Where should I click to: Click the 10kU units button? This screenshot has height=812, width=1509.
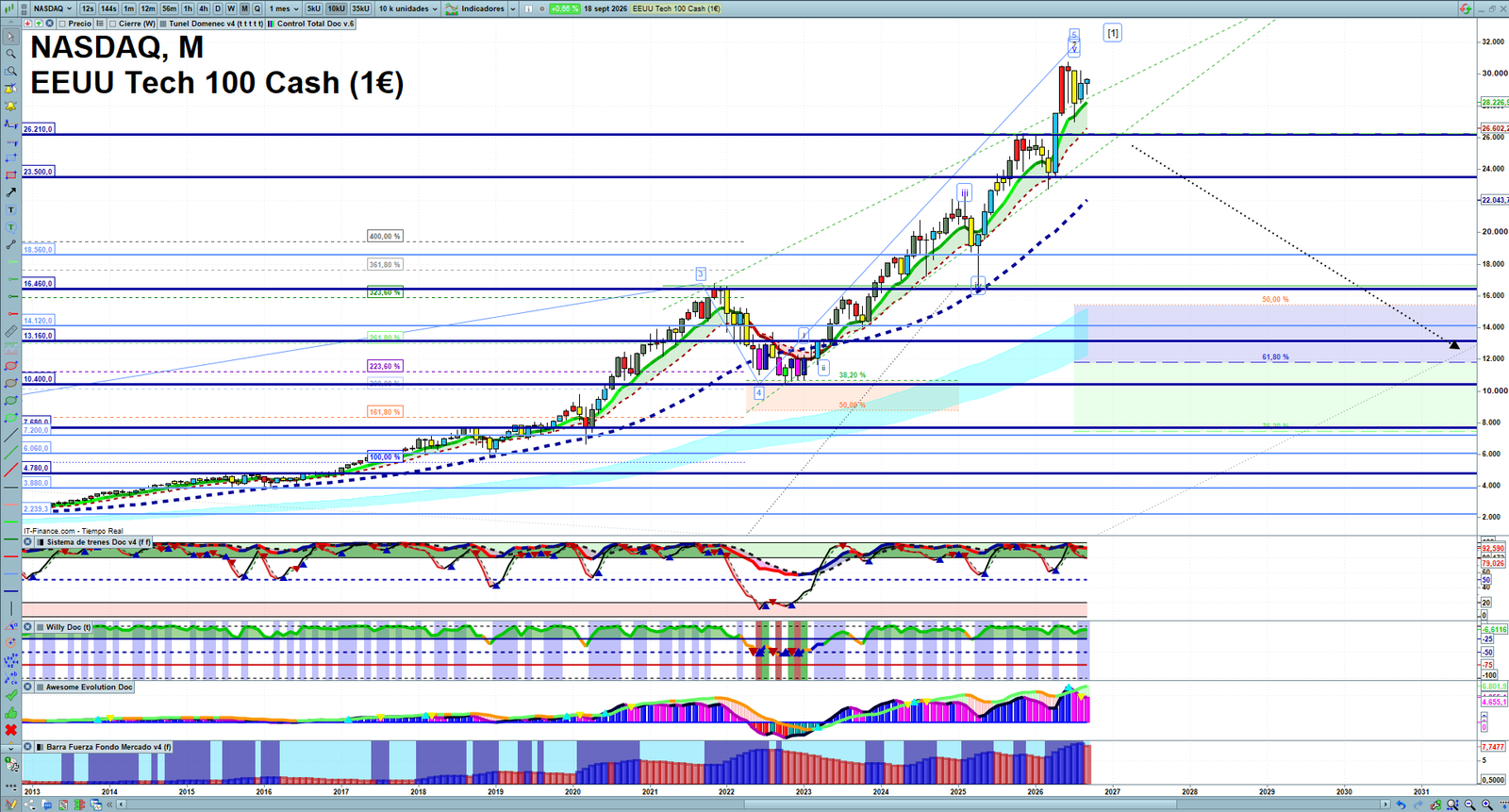(336, 8)
